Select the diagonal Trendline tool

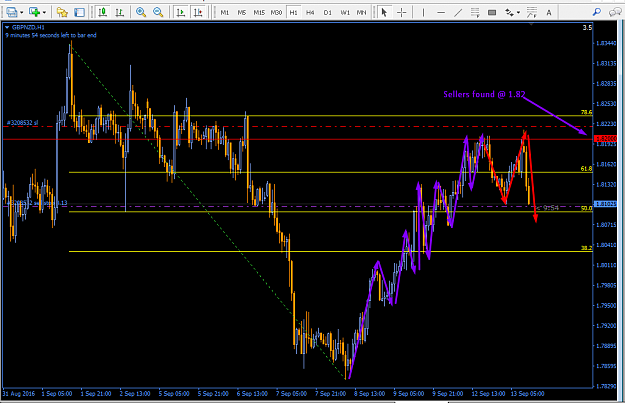click(458, 12)
